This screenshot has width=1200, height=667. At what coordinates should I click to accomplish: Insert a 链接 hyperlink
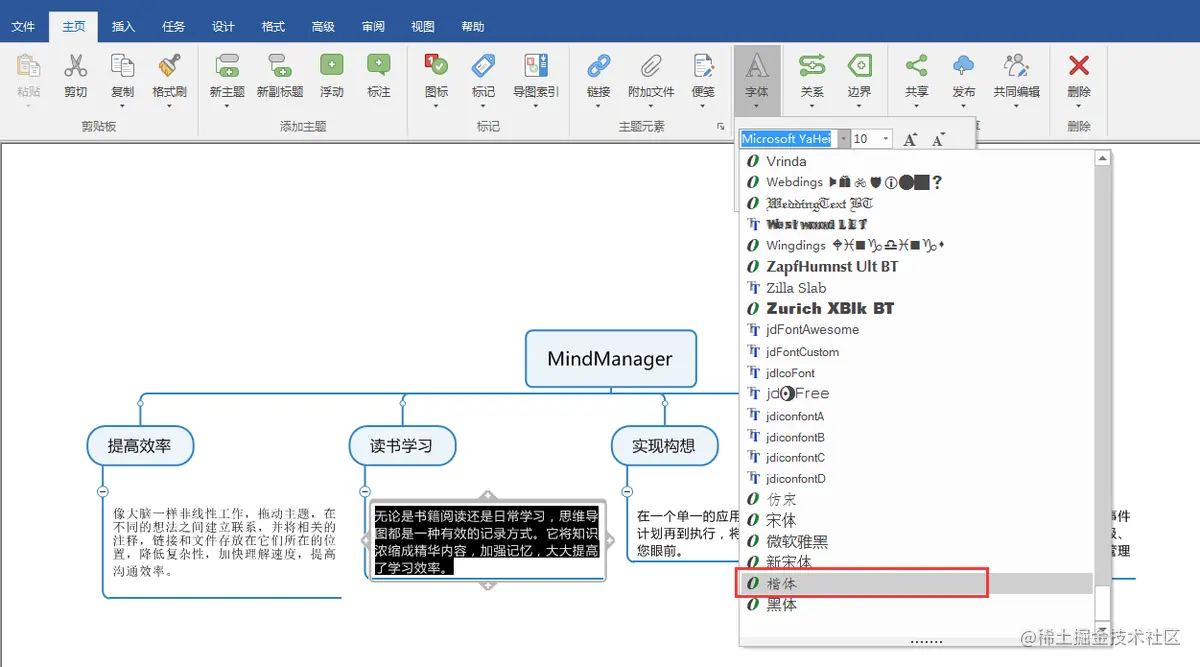pyautogui.click(x=598, y=66)
